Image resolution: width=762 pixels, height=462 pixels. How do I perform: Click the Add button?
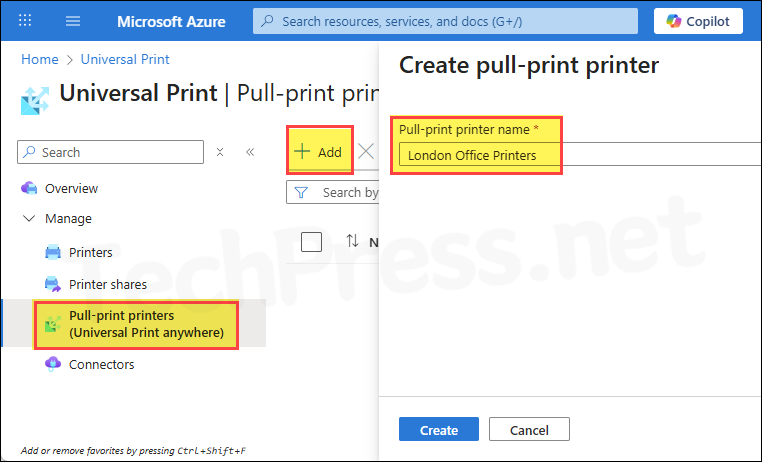[x=319, y=151]
